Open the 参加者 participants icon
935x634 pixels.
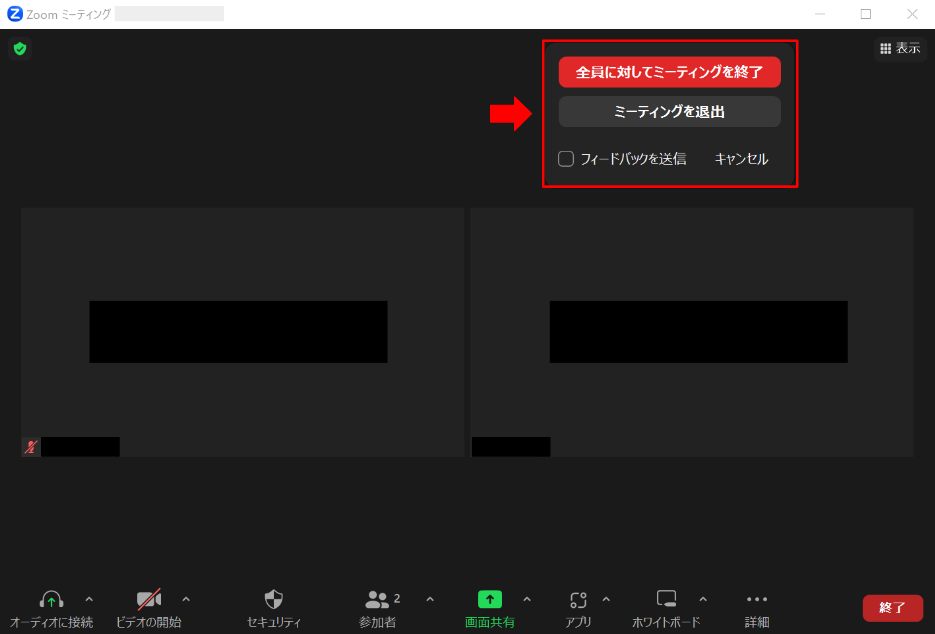pyautogui.click(x=377, y=599)
